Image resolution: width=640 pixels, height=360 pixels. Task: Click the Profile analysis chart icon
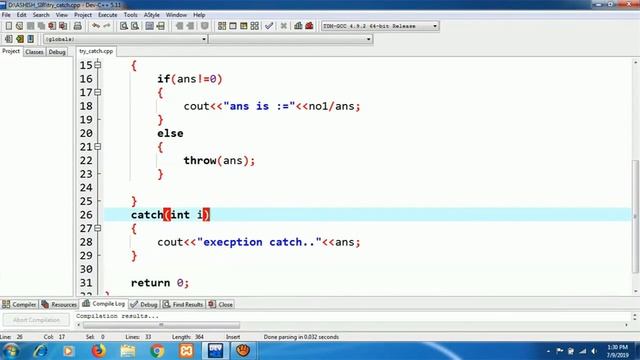(298, 26)
